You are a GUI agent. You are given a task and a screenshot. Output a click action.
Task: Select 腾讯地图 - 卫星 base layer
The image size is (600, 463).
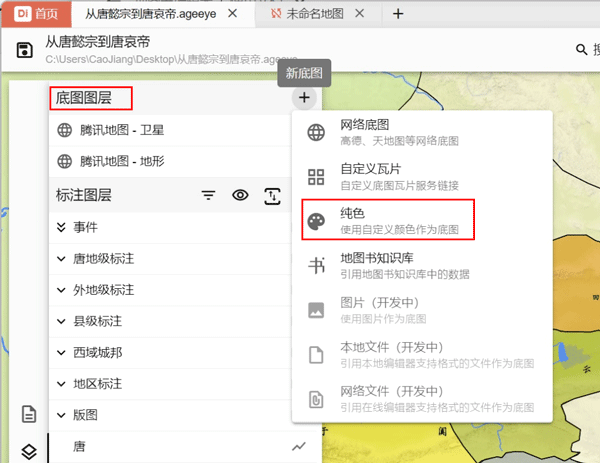pyautogui.click(x=170, y=130)
